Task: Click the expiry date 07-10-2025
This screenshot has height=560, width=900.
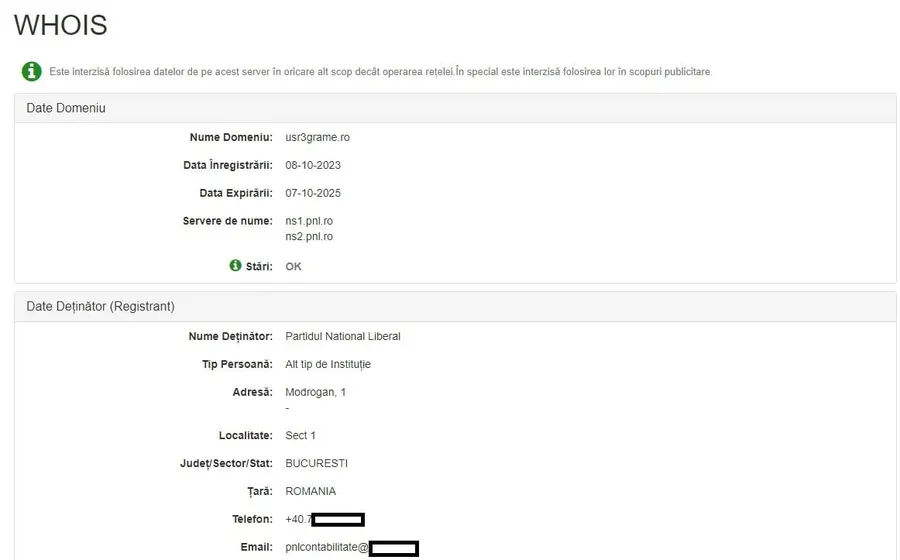Action: tap(313, 193)
